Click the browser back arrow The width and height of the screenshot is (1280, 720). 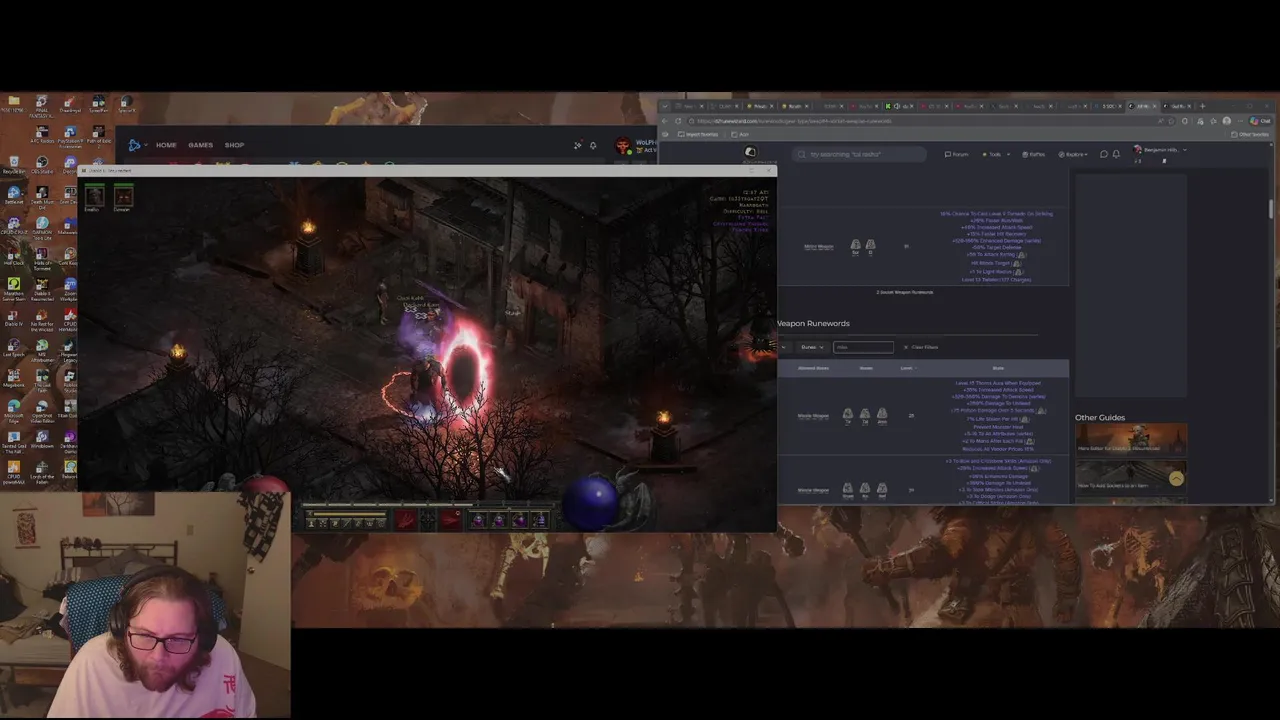pos(665,121)
